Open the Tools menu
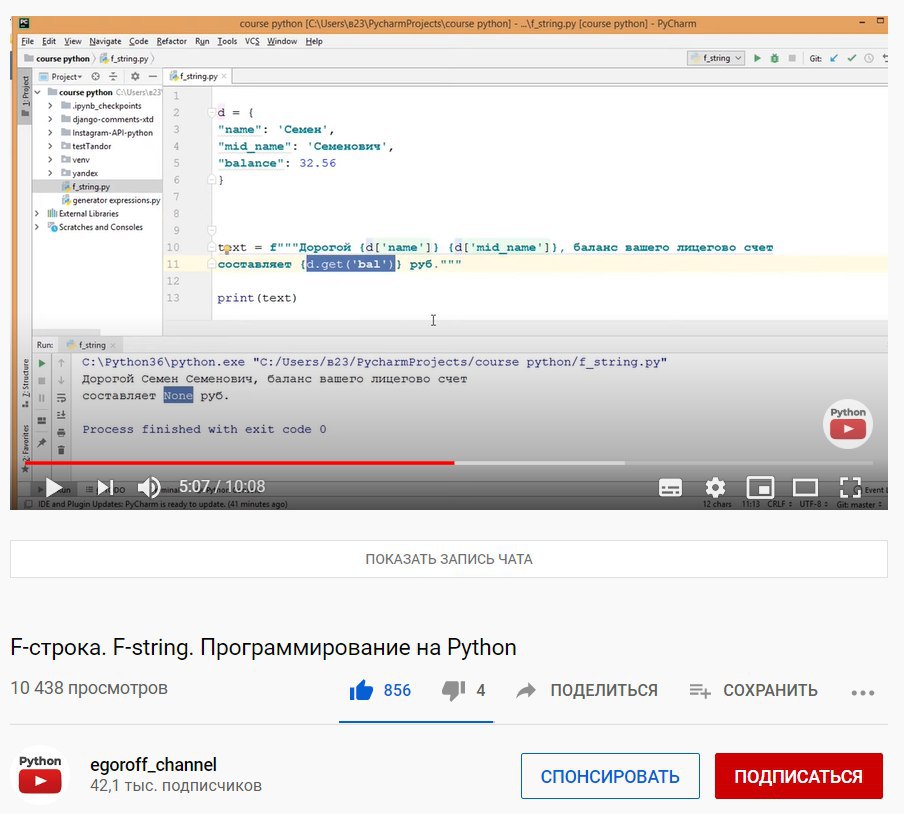 [227, 42]
